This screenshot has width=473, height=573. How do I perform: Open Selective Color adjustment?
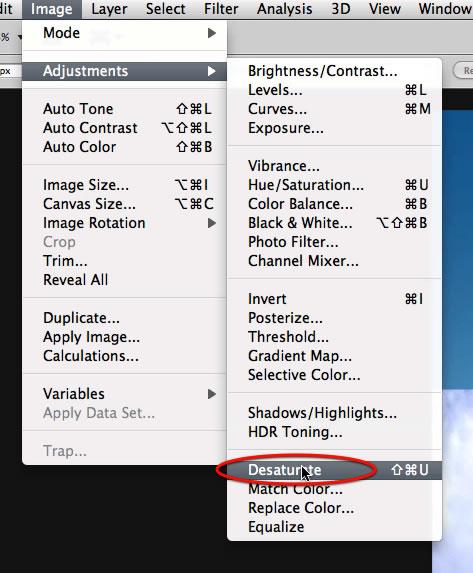pos(334,375)
